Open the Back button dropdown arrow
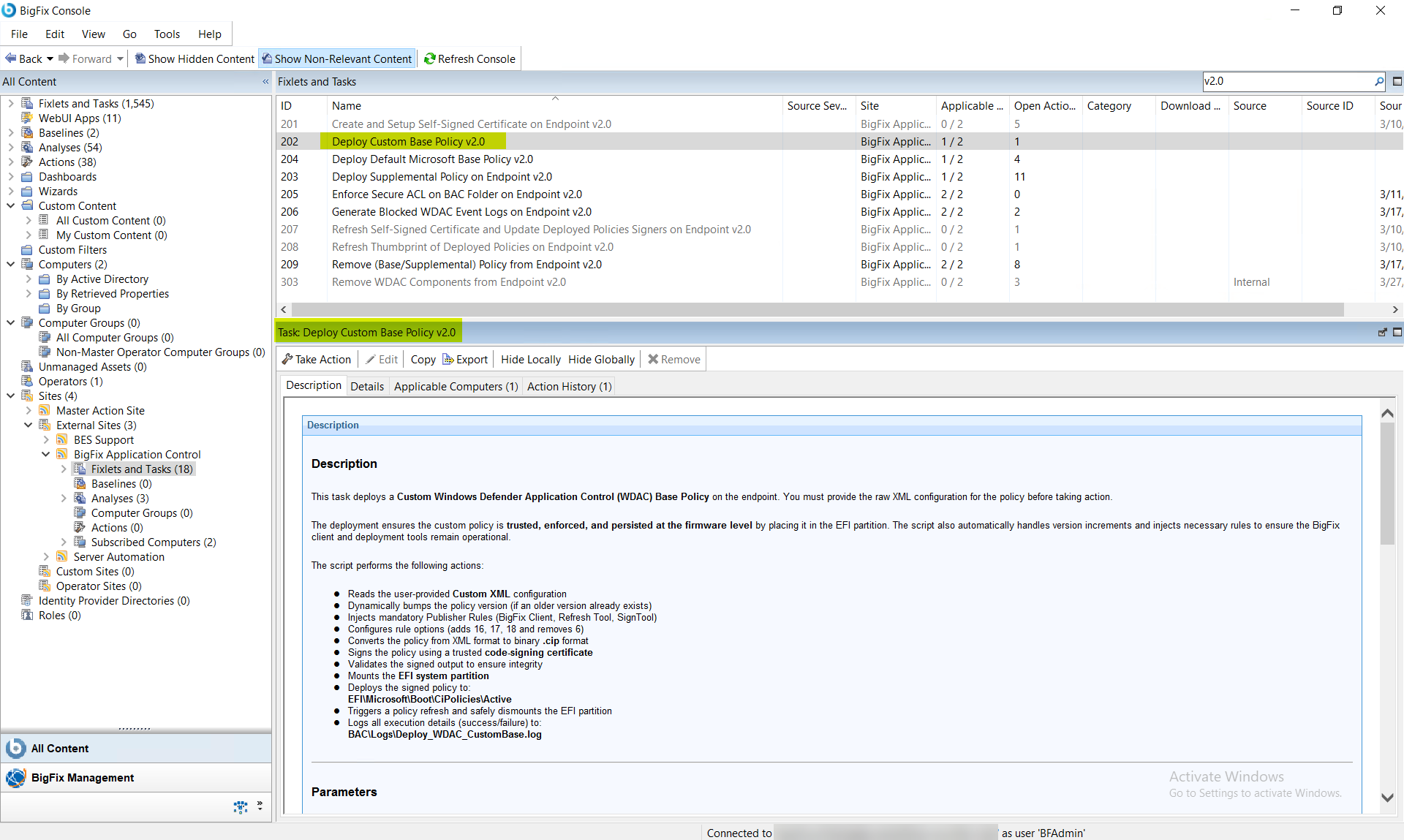1404x840 pixels. [x=50, y=58]
